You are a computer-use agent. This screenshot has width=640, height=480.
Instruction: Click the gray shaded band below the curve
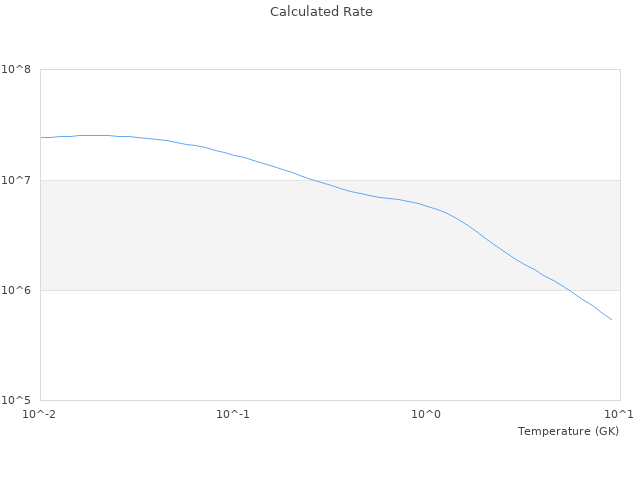(x=200, y=250)
